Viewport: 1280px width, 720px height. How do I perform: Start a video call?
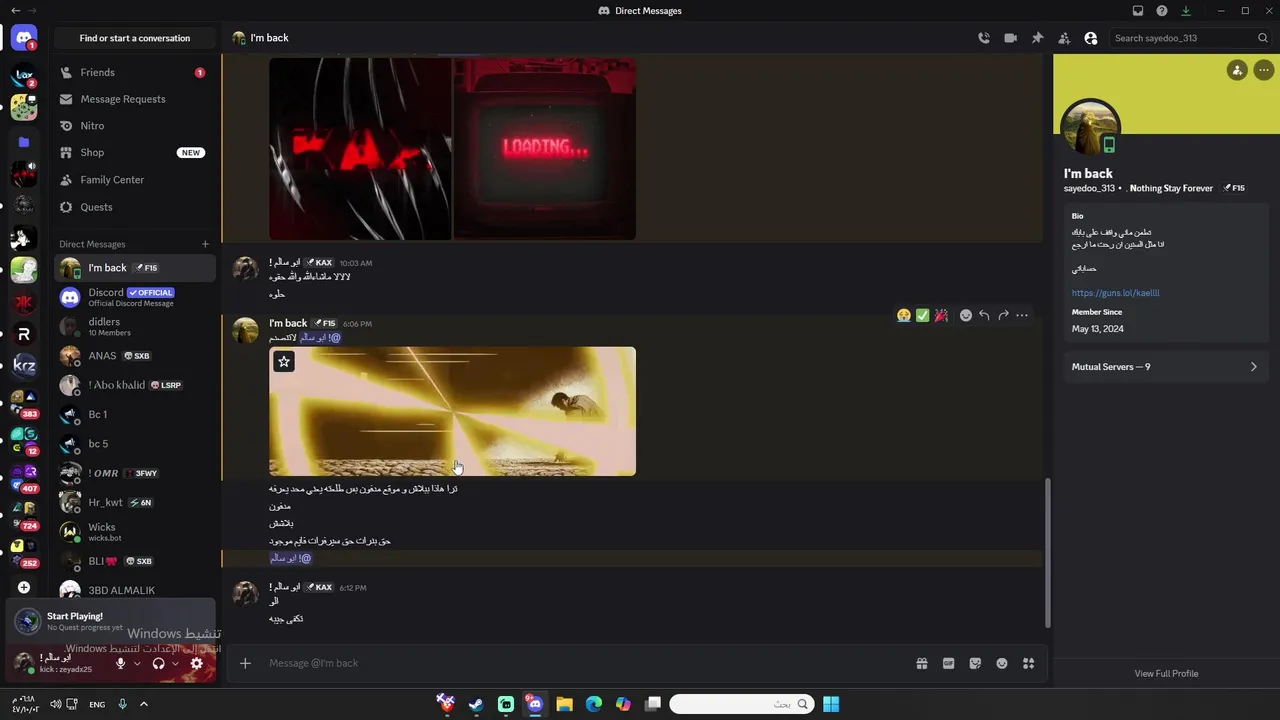pos(1011,38)
